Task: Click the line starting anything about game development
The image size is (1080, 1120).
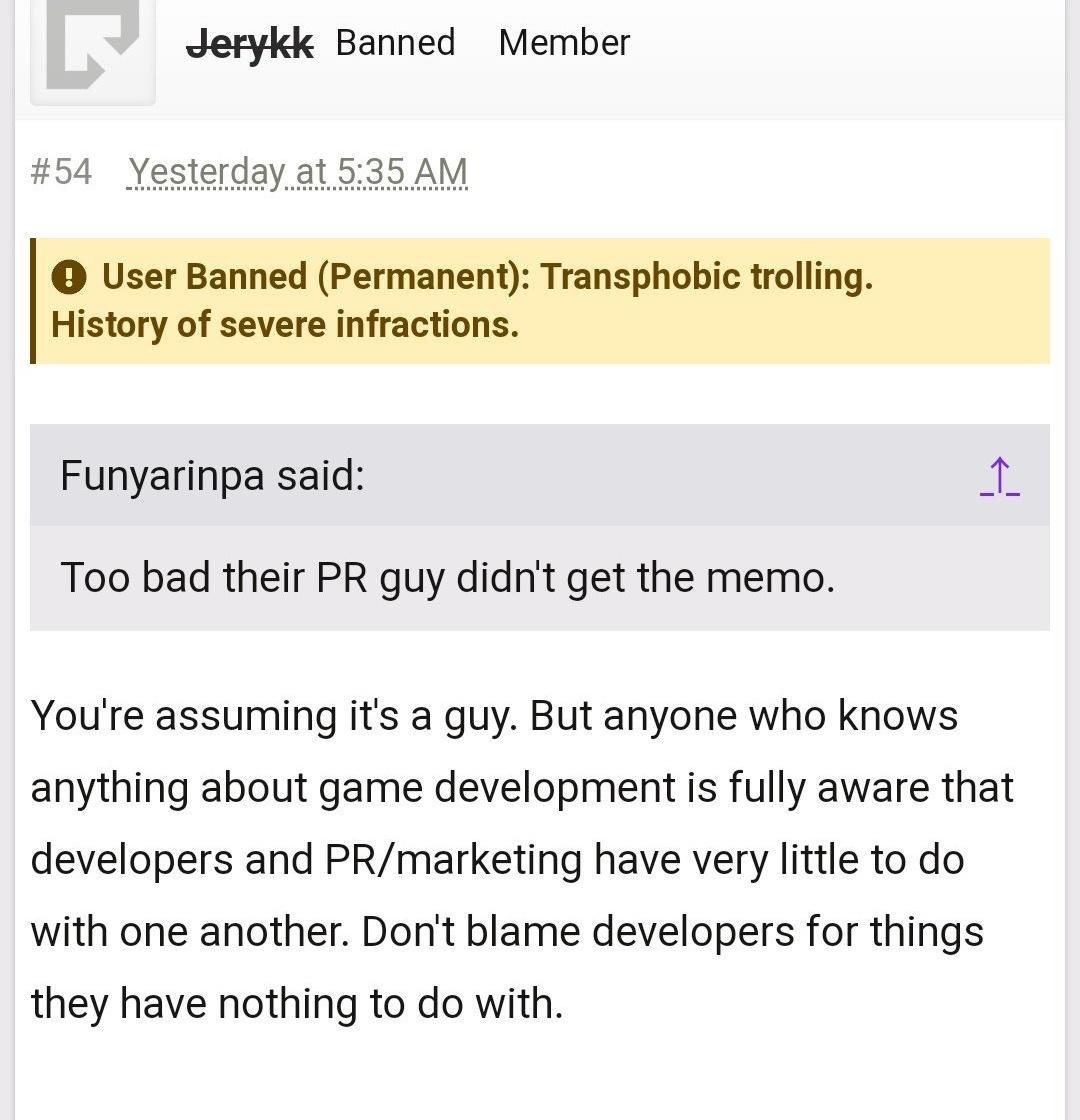Action: pos(521,788)
